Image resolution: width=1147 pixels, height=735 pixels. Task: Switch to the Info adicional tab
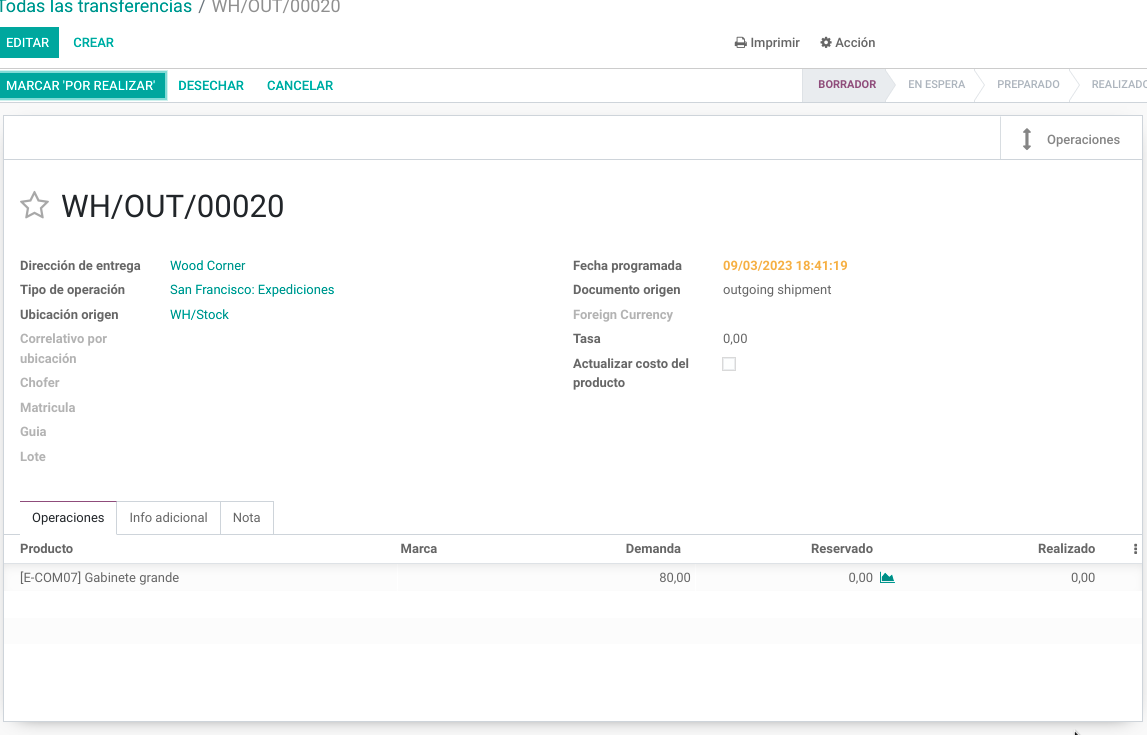pyautogui.click(x=168, y=518)
